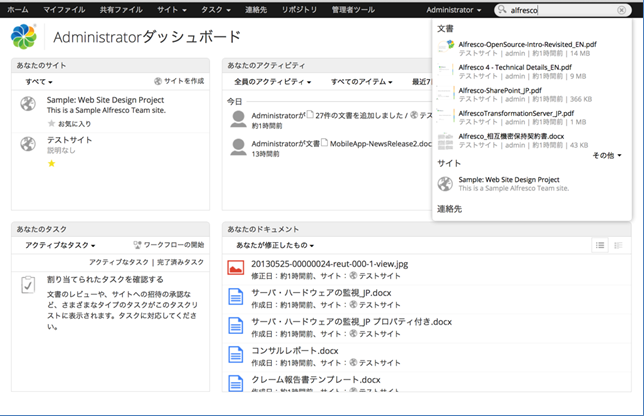Open 連絡先 in the top menu
Screen dimensions: 644x416
tap(256, 9)
